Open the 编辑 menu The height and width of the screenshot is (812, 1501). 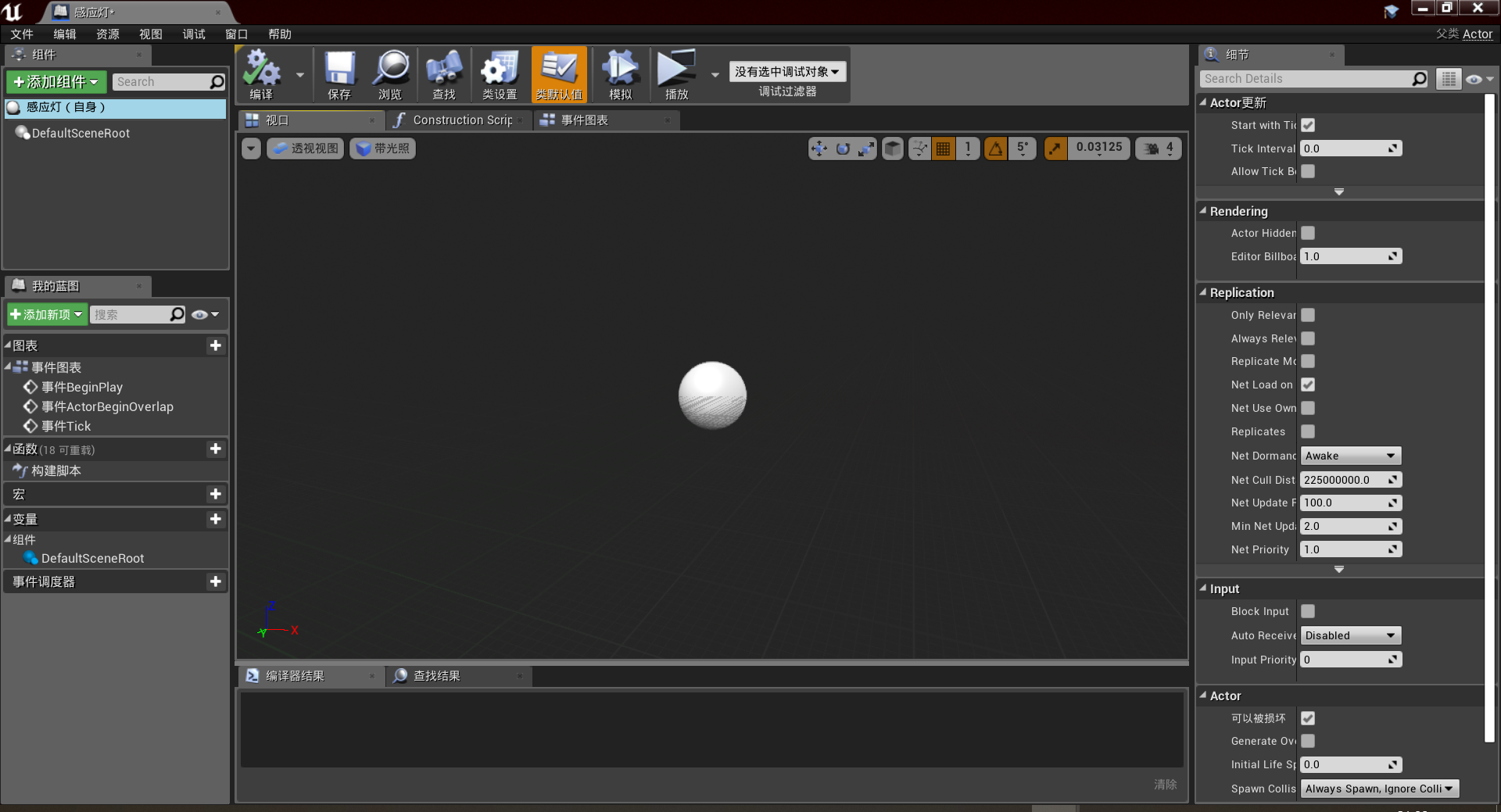(x=65, y=34)
